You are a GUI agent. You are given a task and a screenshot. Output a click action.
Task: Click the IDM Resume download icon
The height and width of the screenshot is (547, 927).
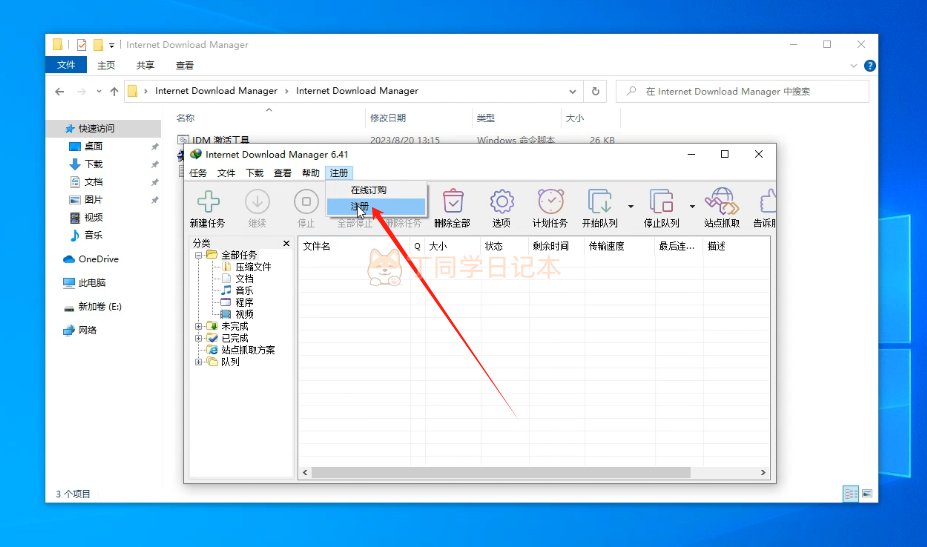point(257,202)
